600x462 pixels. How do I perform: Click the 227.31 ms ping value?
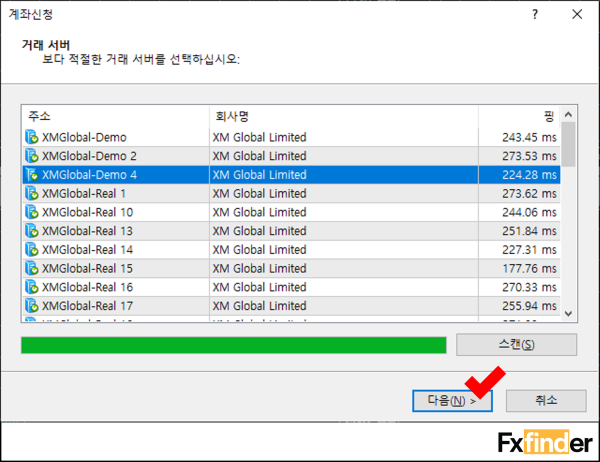pyautogui.click(x=529, y=250)
